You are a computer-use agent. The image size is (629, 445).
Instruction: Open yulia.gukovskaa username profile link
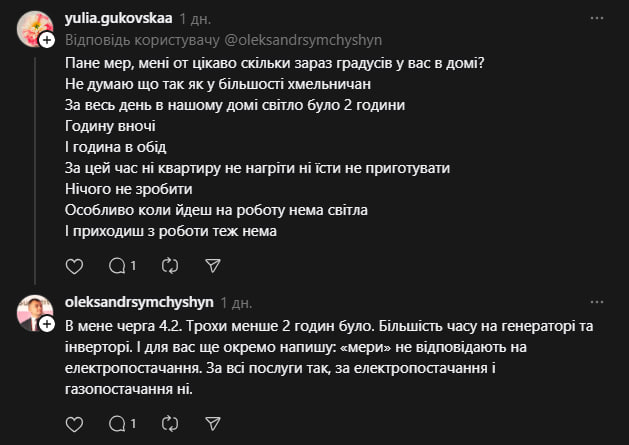pyautogui.click(x=118, y=18)
